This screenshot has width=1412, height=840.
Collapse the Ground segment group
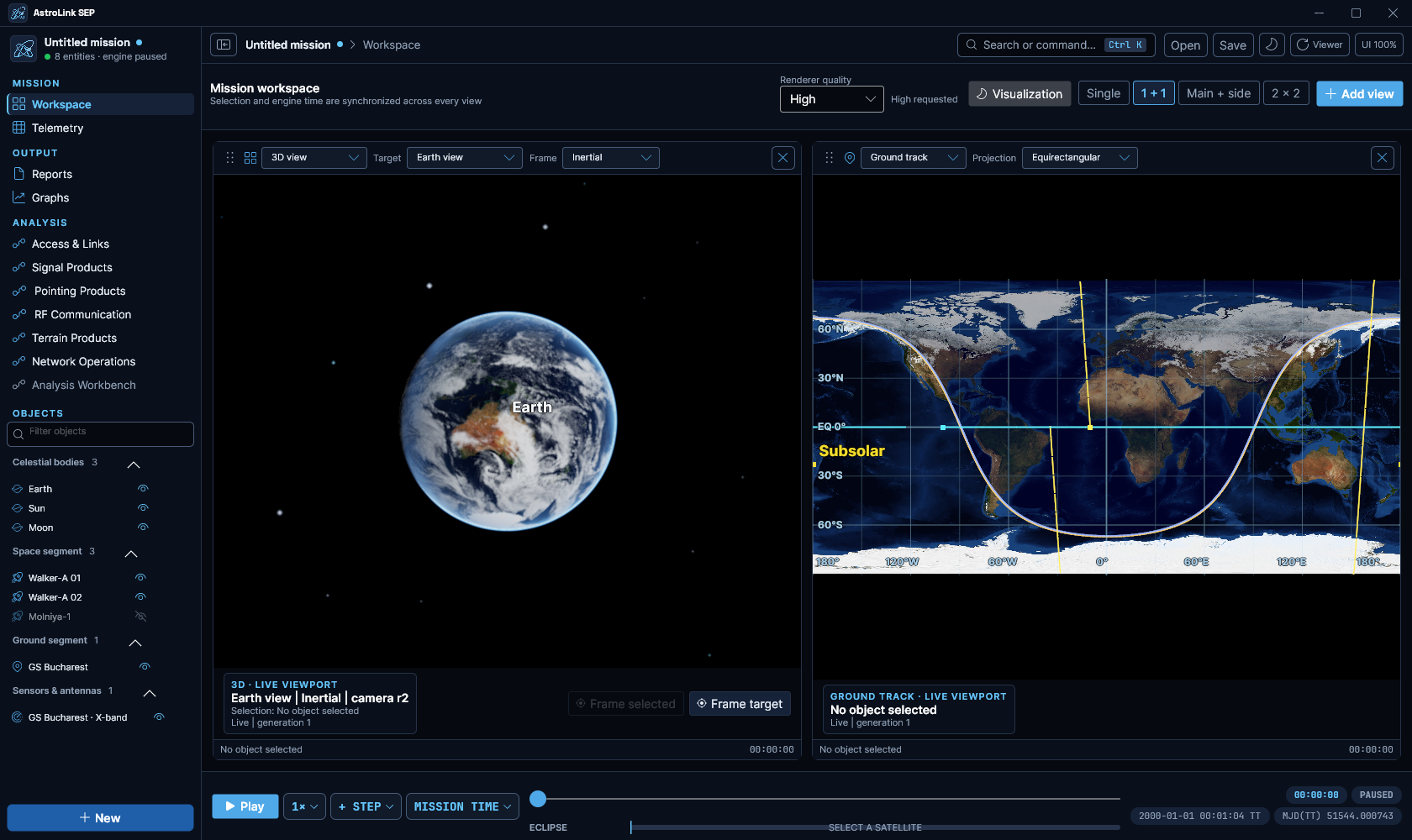134,643
